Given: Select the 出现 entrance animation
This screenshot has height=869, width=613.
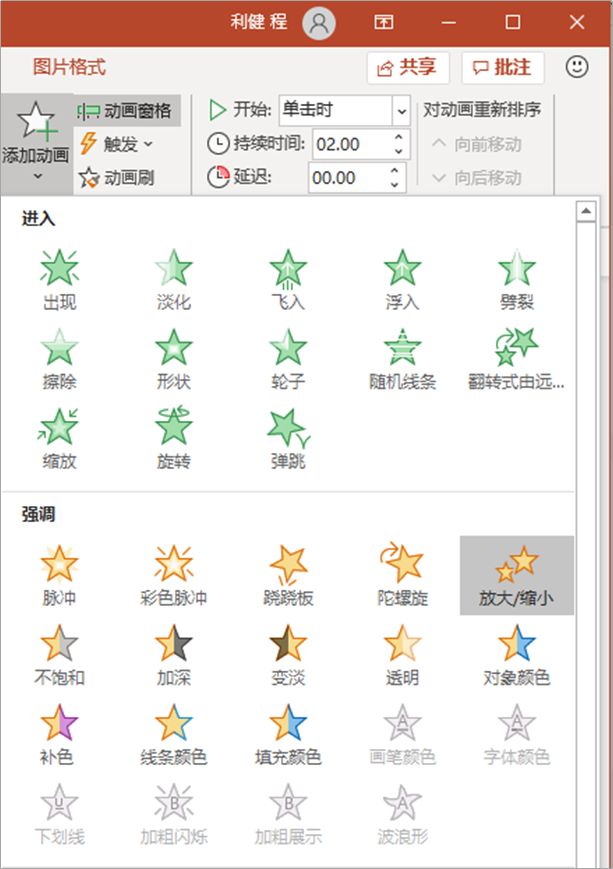Looking at the screenshot, I should click(59, 280).
